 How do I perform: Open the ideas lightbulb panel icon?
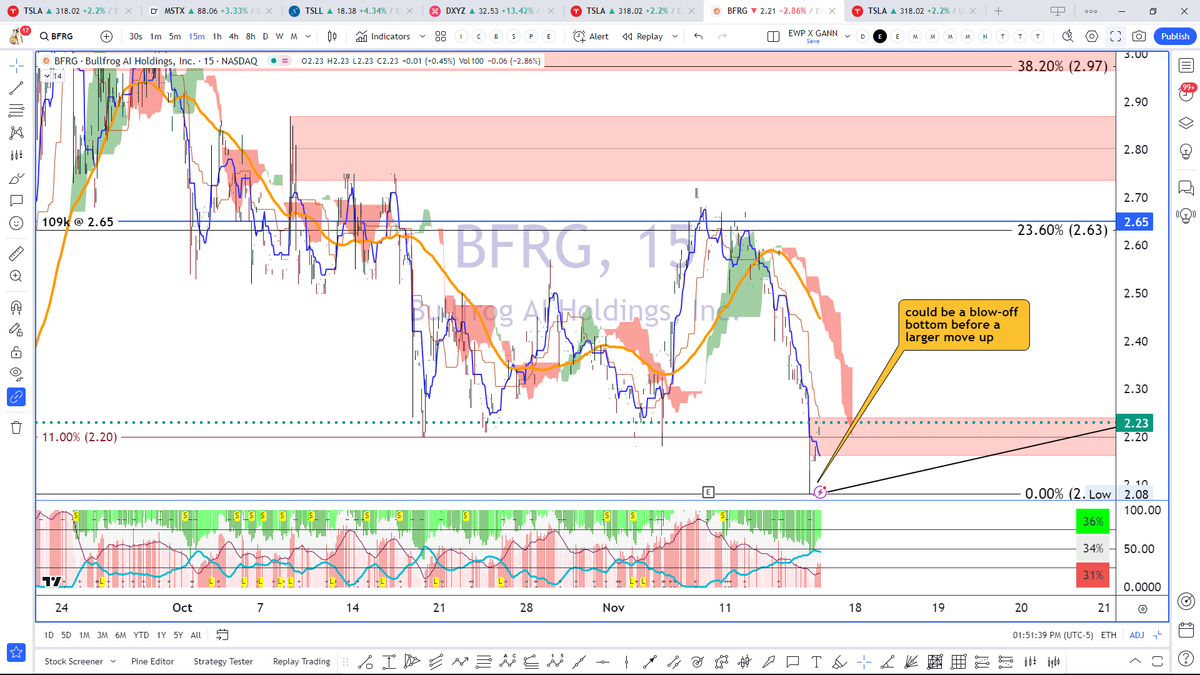(x=1186, y=152)
